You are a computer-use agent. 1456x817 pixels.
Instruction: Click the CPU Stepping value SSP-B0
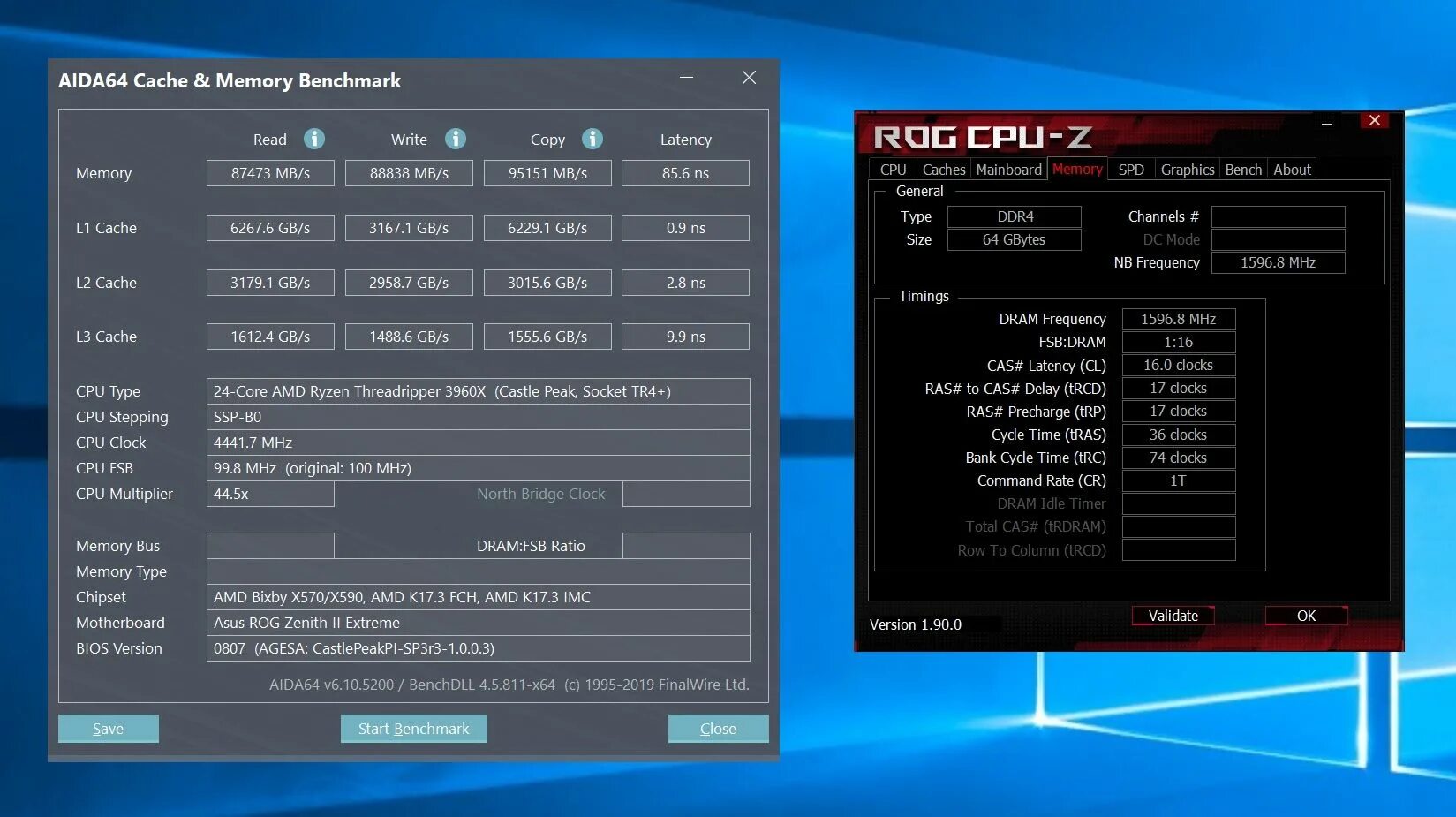point(478,417)
